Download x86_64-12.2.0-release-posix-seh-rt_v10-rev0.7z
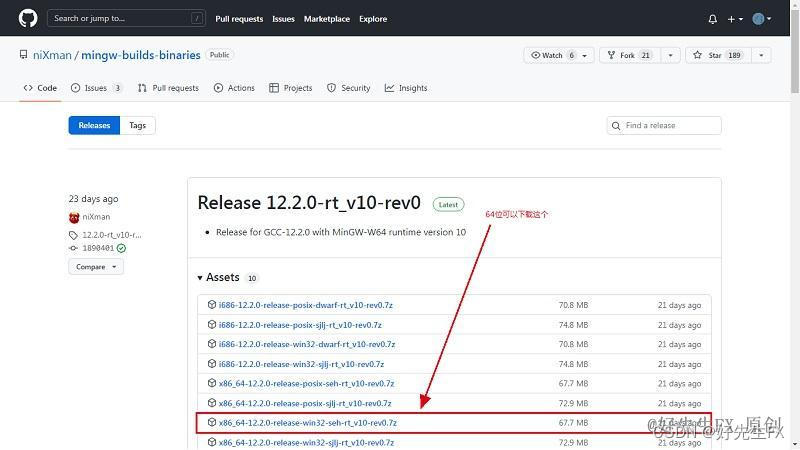The width and height of the screenshot is (800, 450). (306, 384)
